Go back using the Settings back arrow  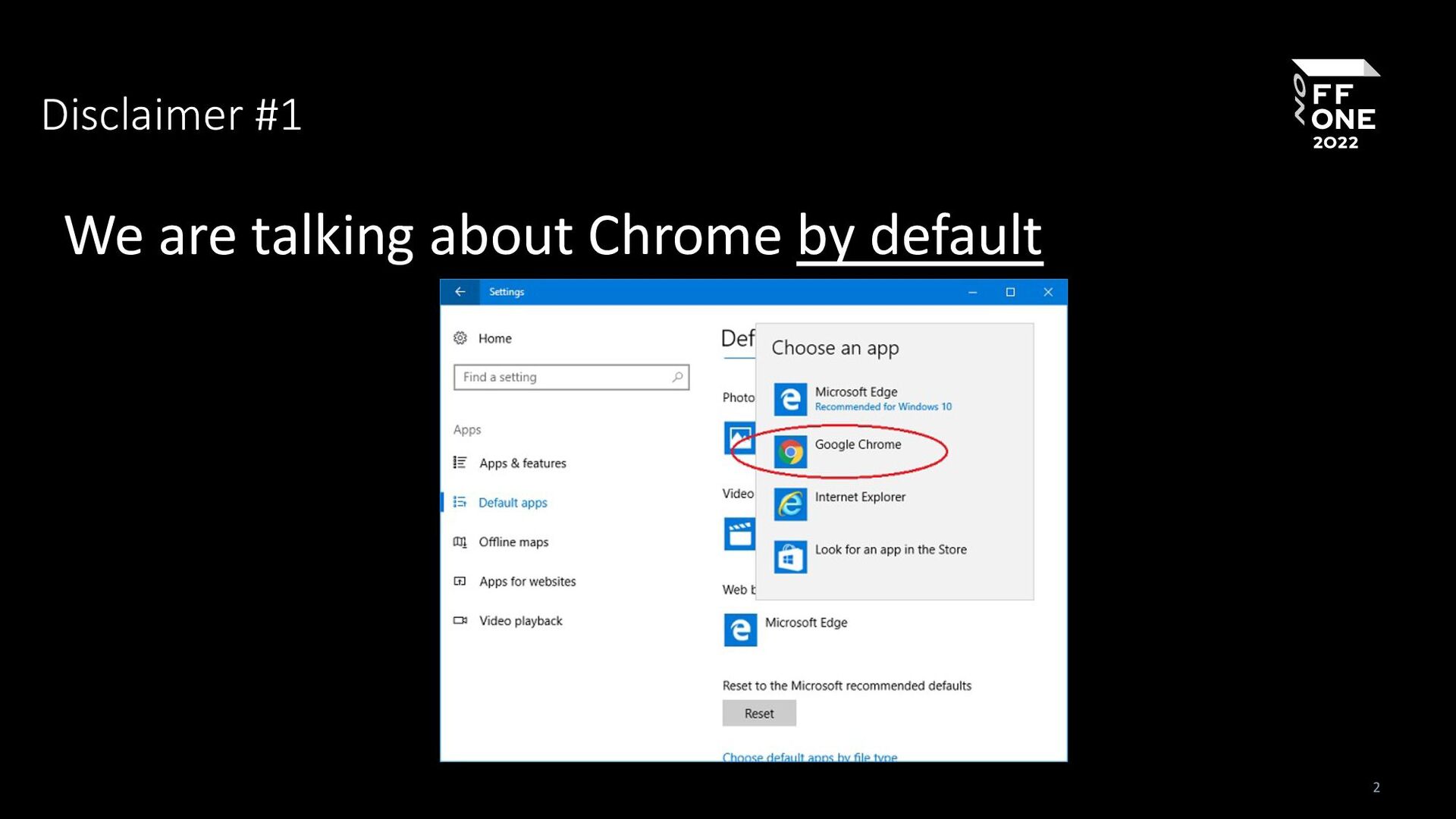460,292
